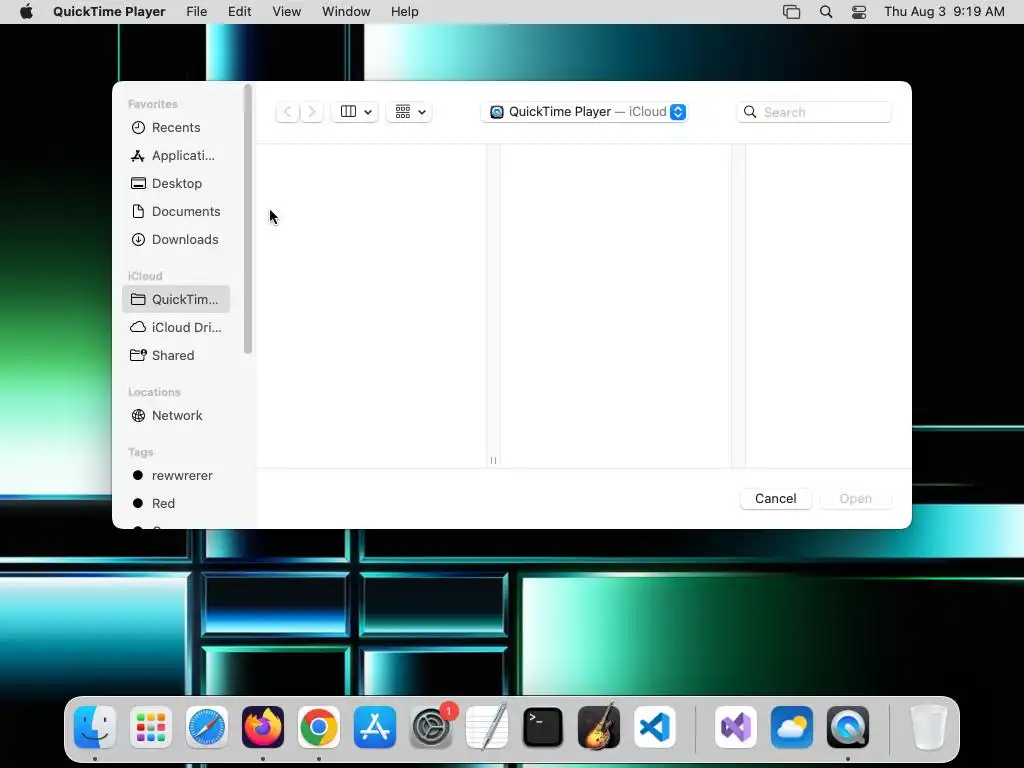The height and width of the screenshot is (768, 1024).
Task: Select Recents in the sidebar
Action: coord(176,127)
